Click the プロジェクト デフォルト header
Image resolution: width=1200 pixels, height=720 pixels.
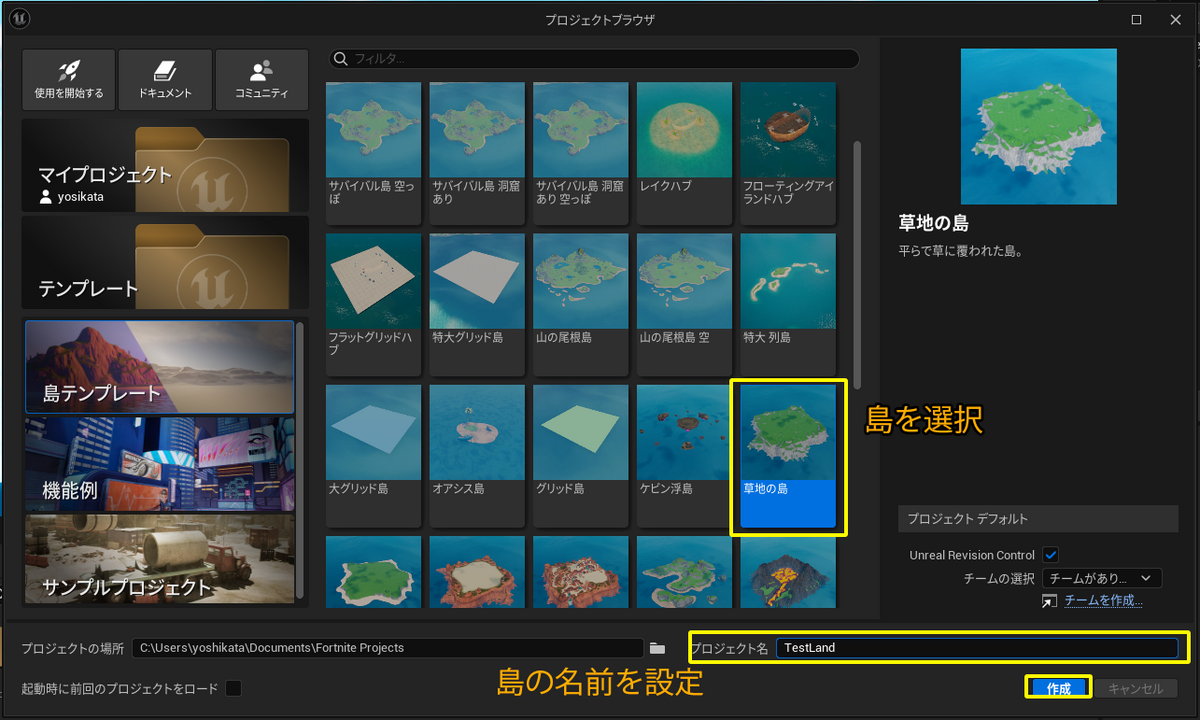(1039, 519)
